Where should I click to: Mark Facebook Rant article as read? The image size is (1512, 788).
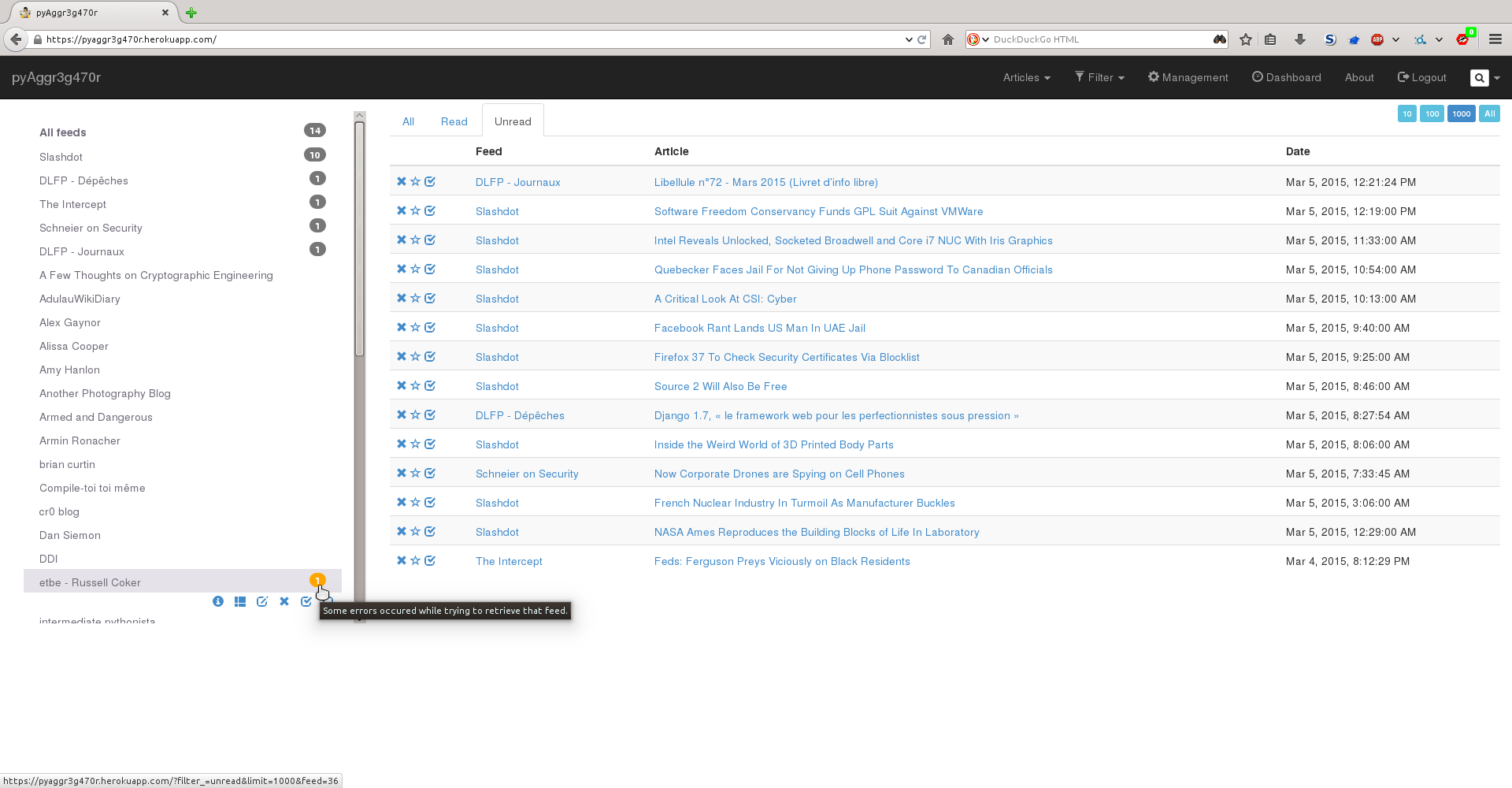(430, 327)
